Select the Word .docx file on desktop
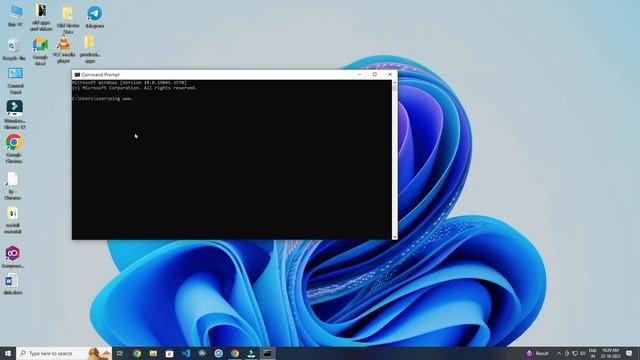640x360 pixels. point(13,284)
